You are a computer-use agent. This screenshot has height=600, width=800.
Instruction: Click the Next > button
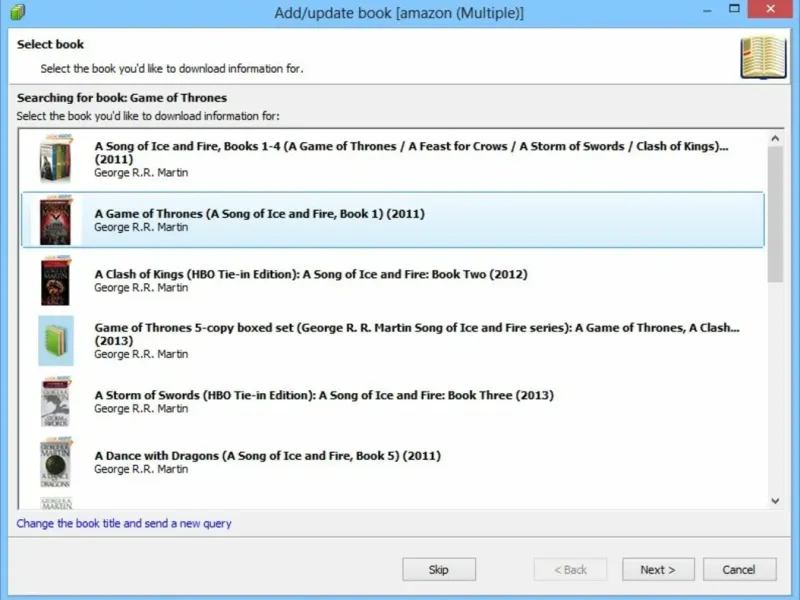tap(658, 569)
